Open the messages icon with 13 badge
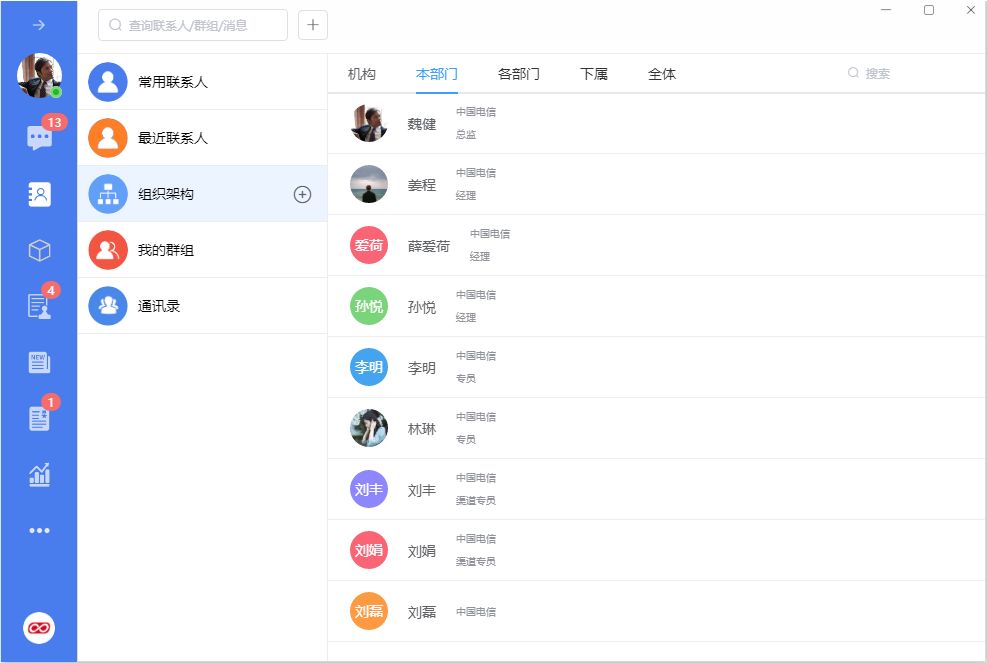 [x=40, y=138]
